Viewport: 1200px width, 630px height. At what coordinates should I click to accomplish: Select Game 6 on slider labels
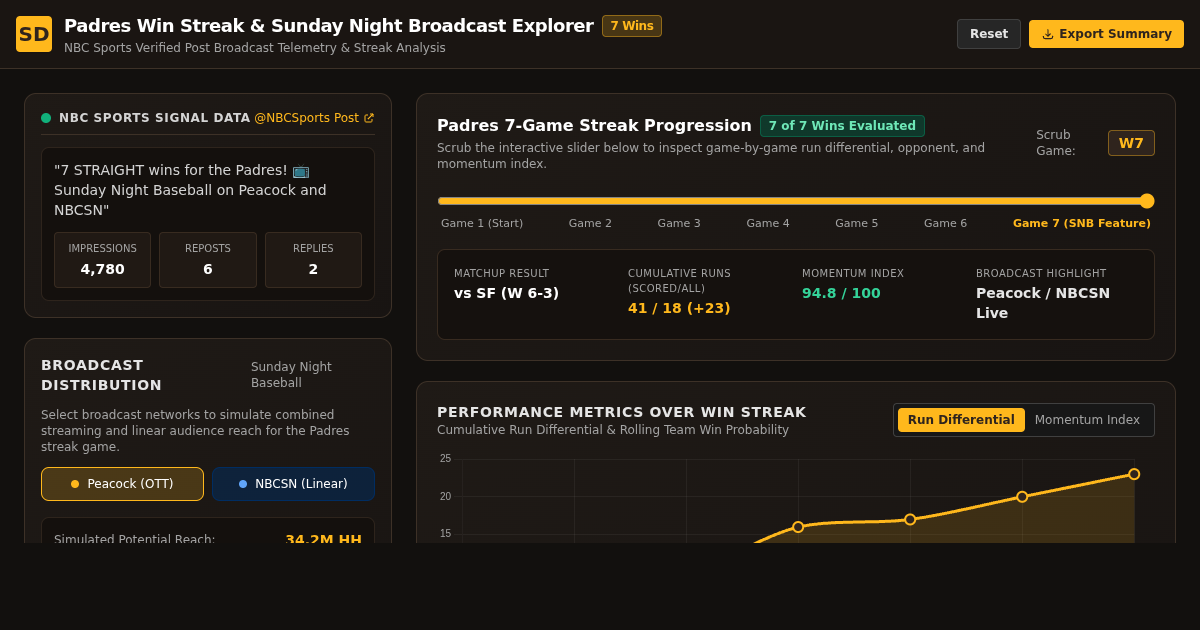[946, 223]
